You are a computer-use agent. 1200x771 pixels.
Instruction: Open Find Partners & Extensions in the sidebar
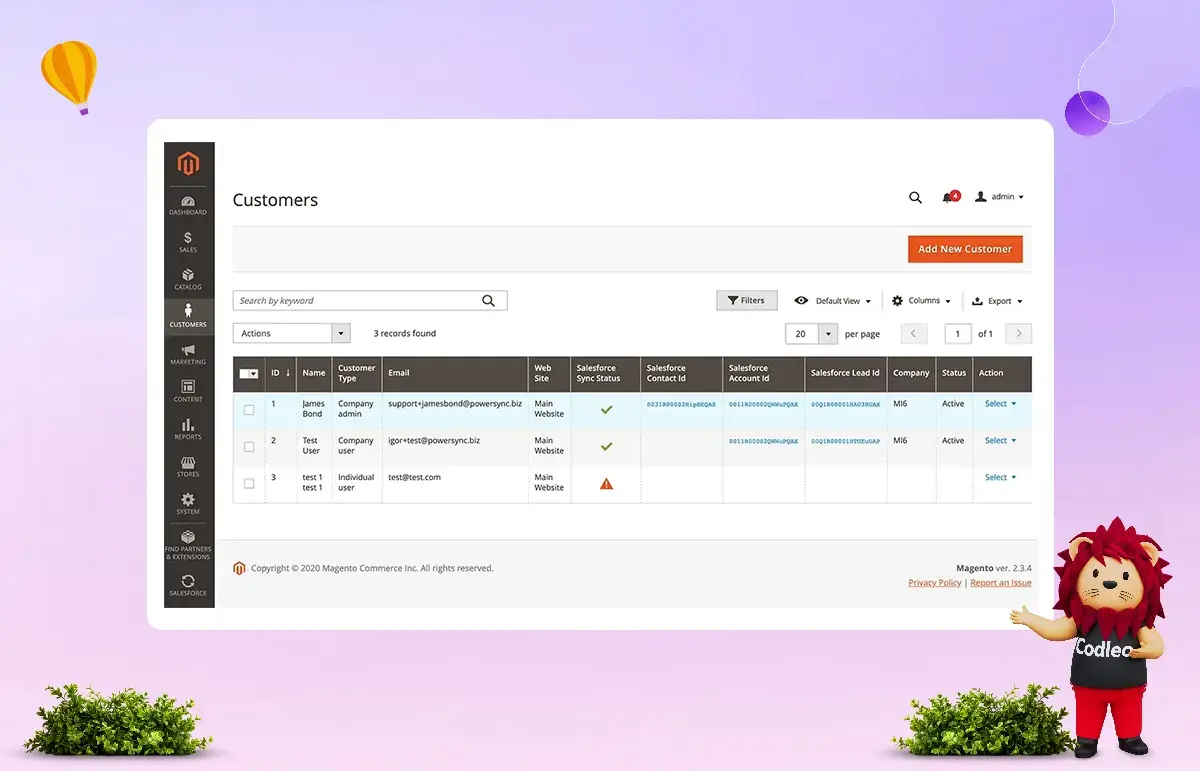click(188, 545)
